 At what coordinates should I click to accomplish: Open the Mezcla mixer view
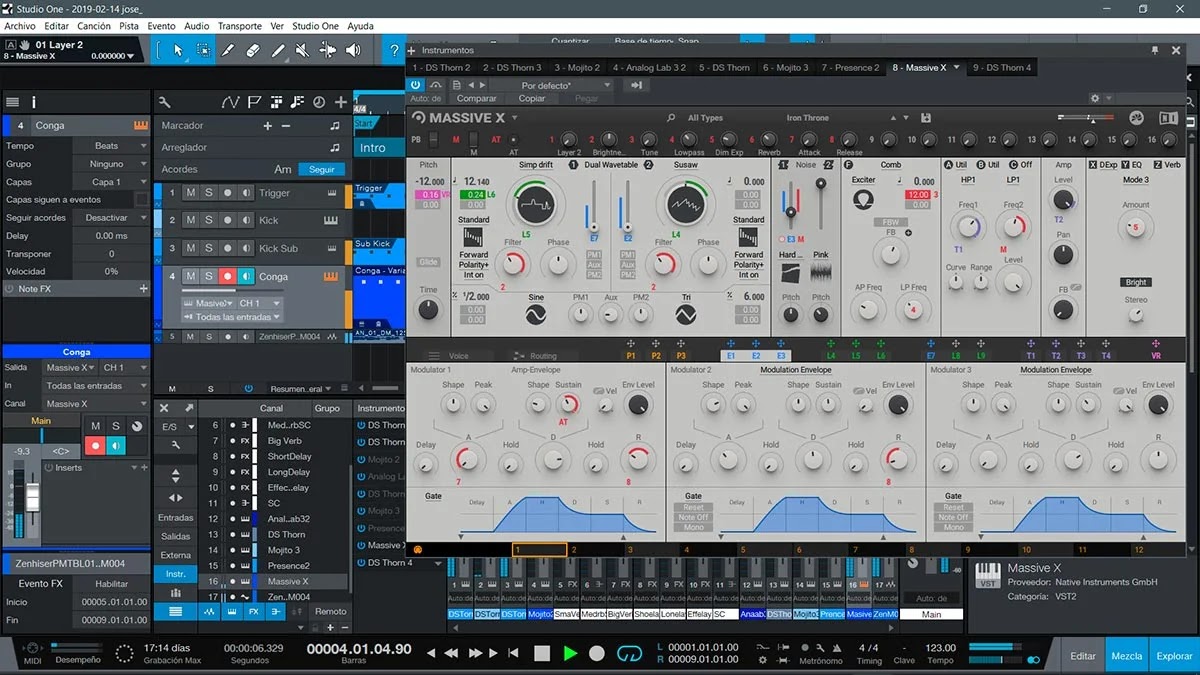click(1127, 656)
